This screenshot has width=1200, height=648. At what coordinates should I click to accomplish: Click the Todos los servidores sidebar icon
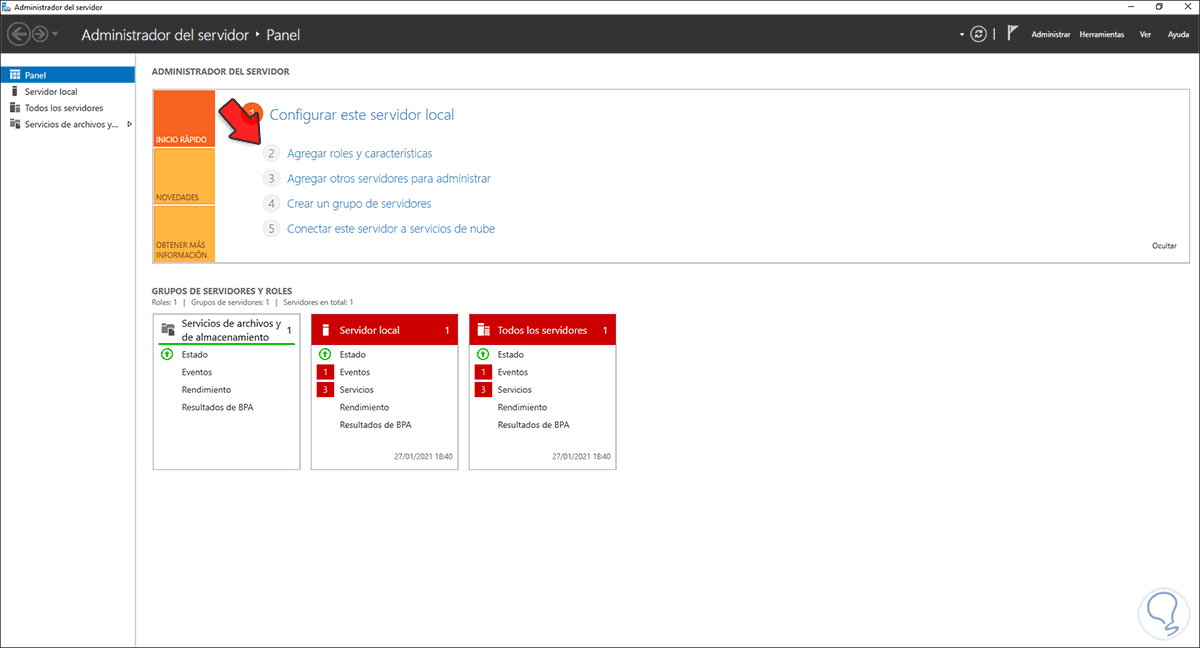pos(14,108)
